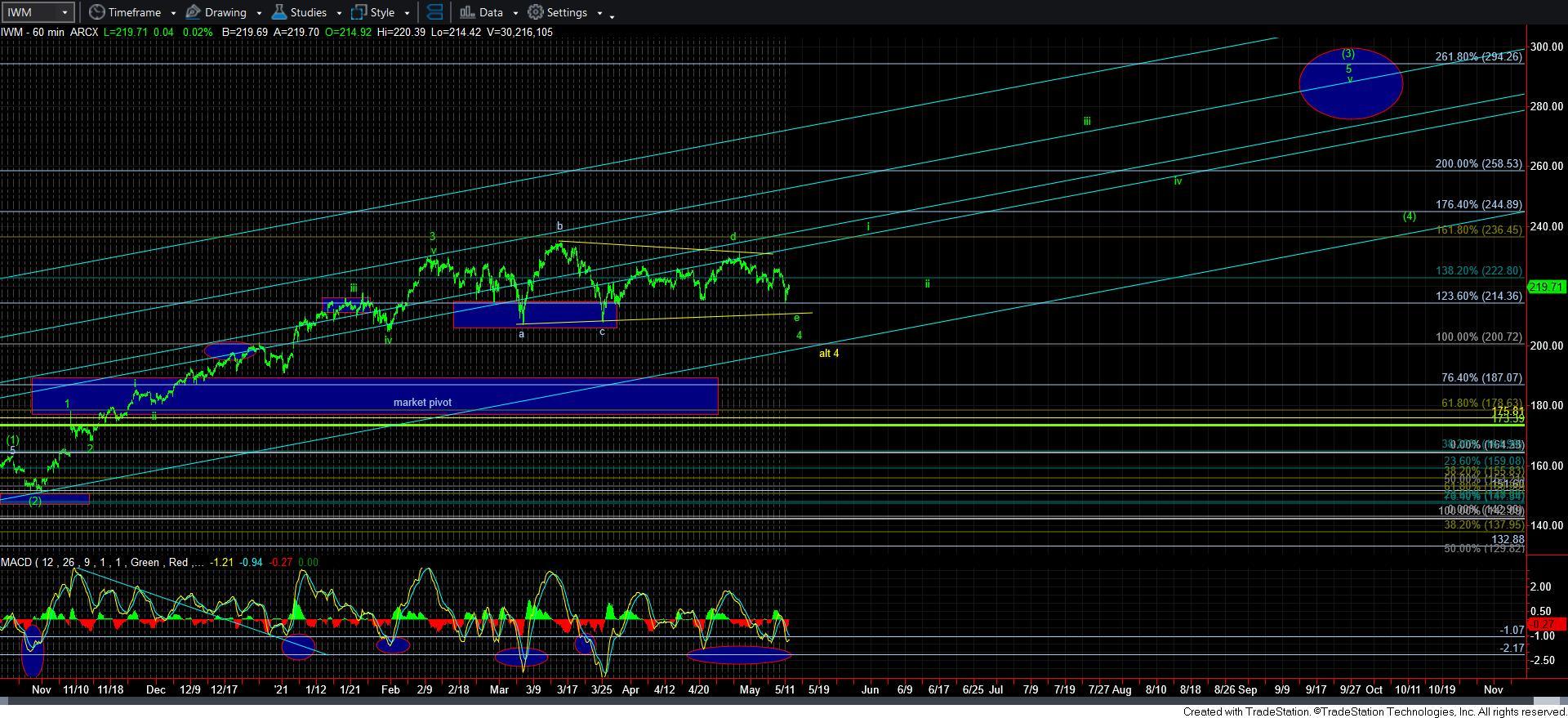The width and height of the screenshot is (1568, 718).
Task: Expand the Style dropdown arrow
Action: (407, 13)
